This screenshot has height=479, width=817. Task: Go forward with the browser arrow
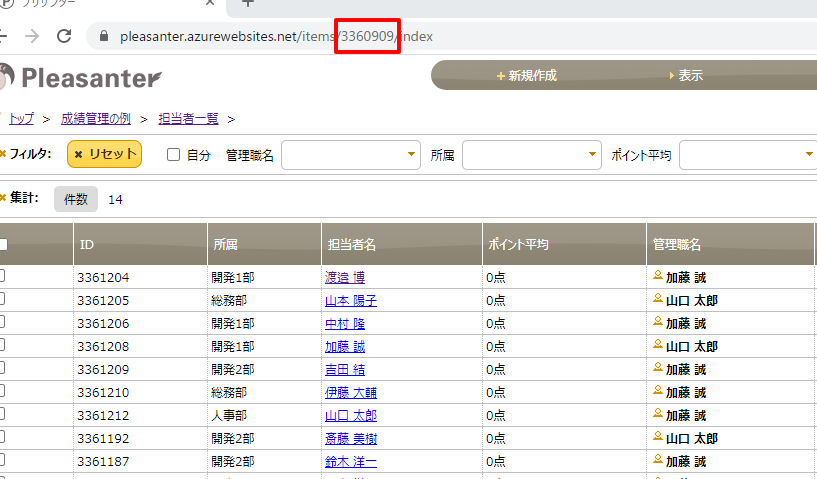point(32,36)
